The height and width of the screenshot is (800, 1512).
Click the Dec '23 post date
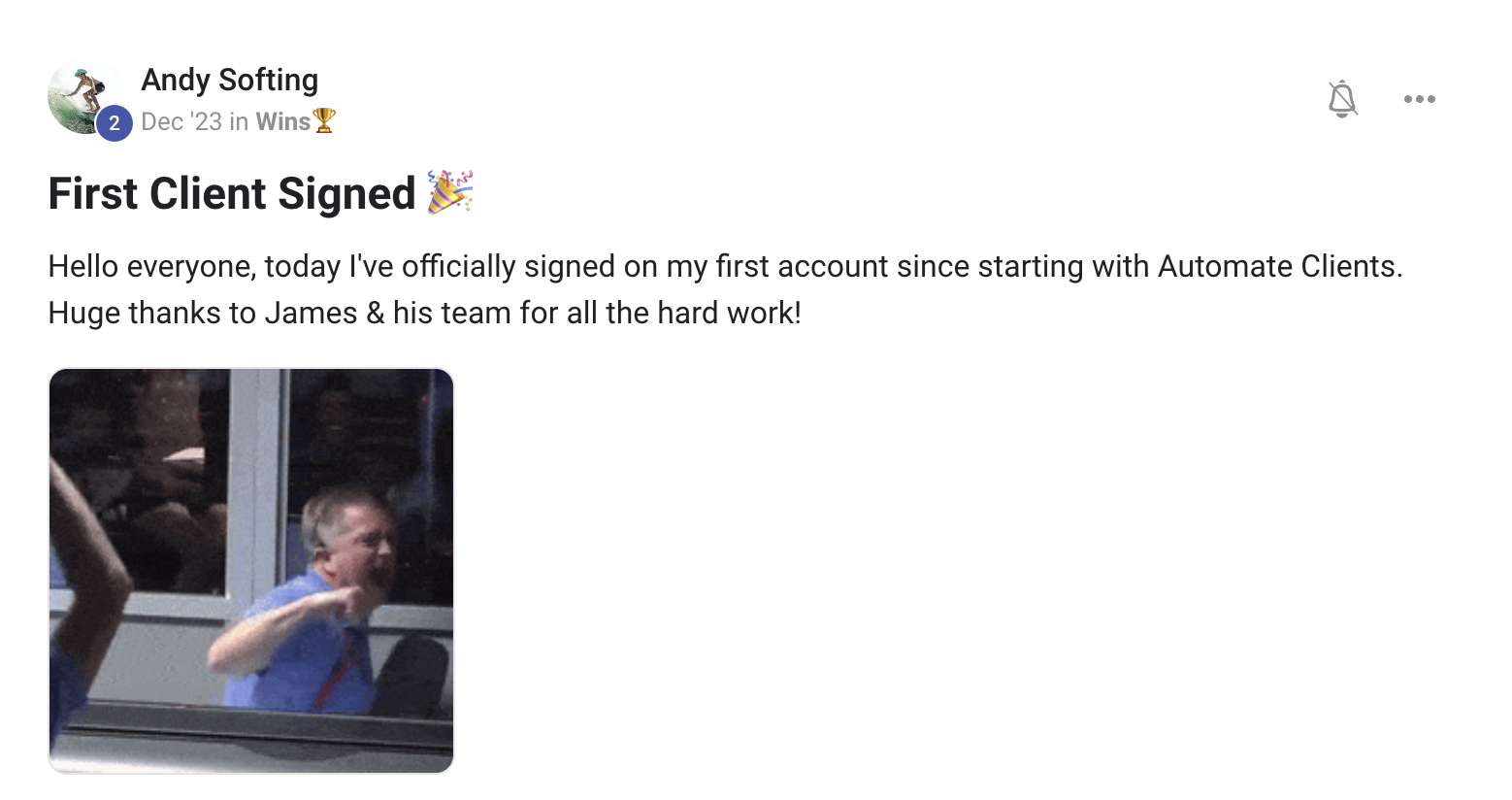181,121
